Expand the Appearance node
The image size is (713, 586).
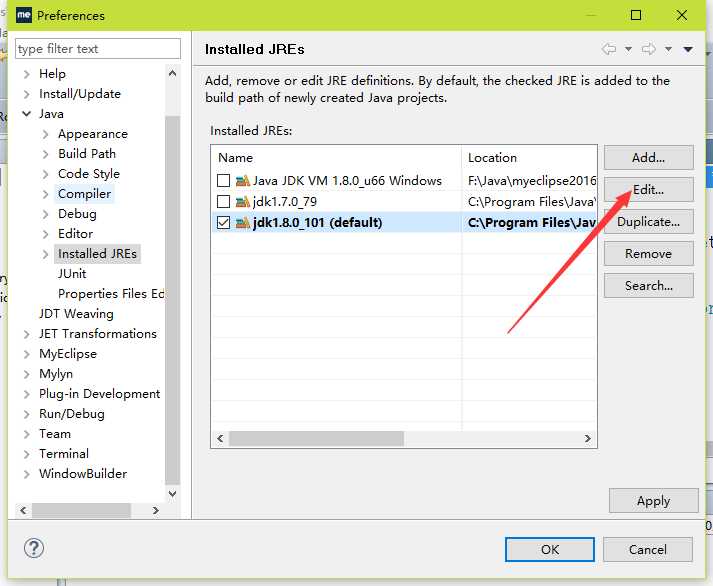(x=45, y=134)
